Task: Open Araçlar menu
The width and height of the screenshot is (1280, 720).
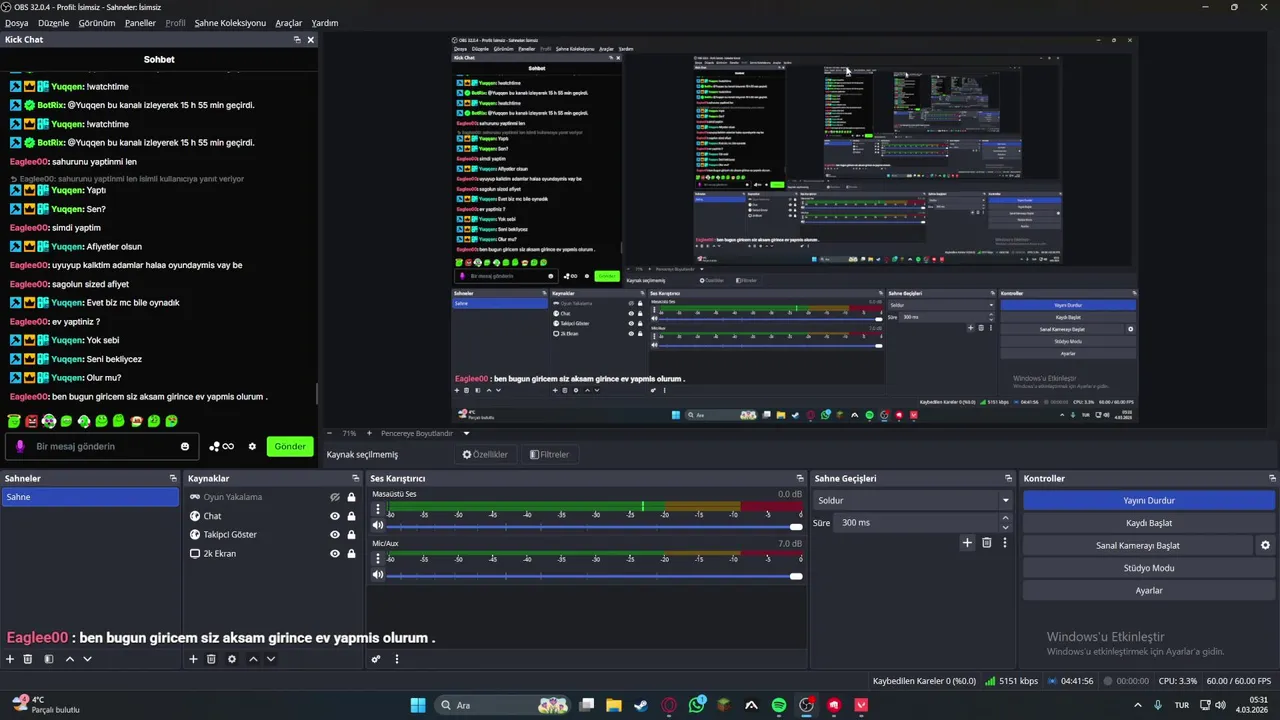Action: 289,23
